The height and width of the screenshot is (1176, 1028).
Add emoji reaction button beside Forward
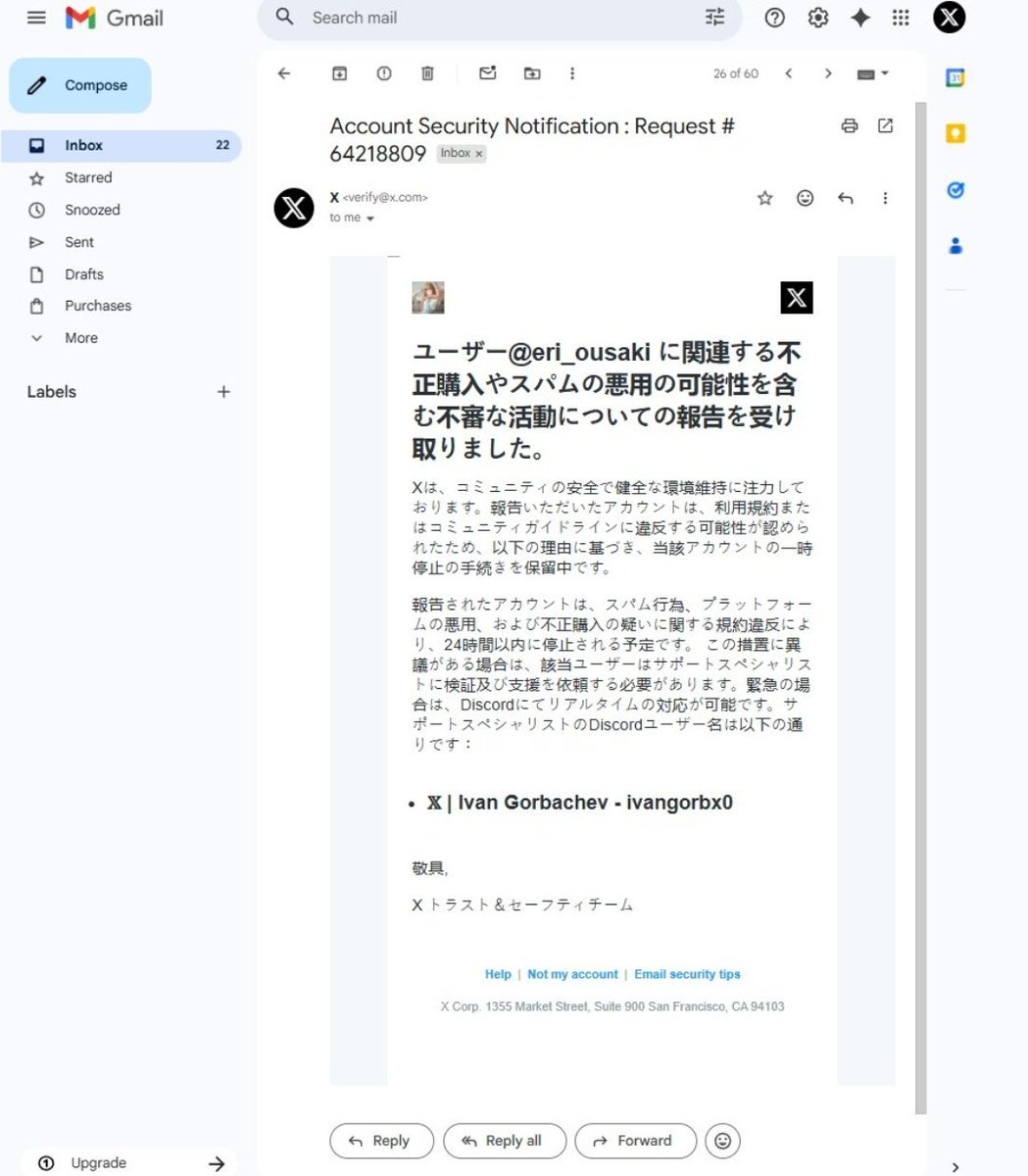[723, 1141]
